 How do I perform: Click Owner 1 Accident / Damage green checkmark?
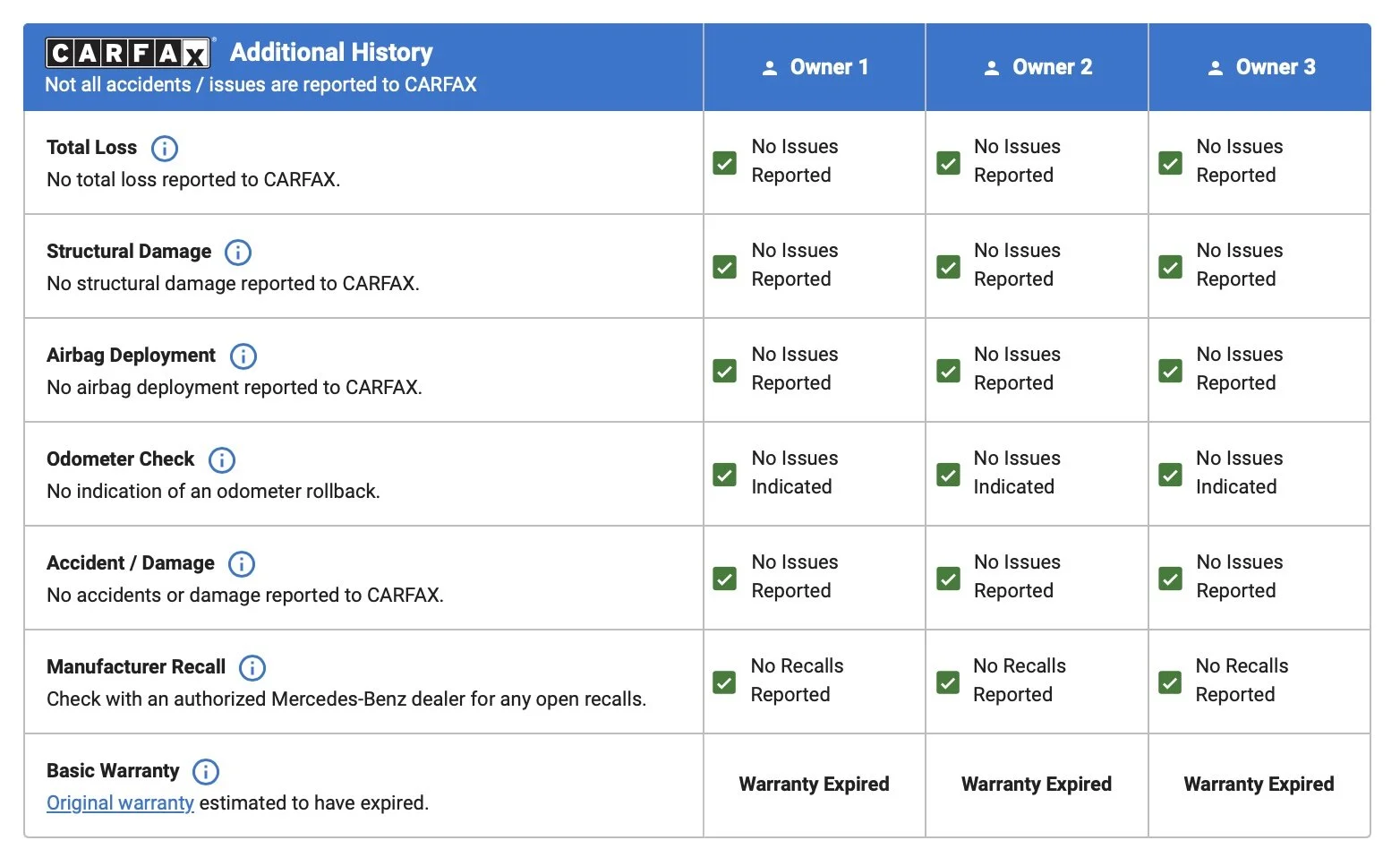click(x=725, y=579)
